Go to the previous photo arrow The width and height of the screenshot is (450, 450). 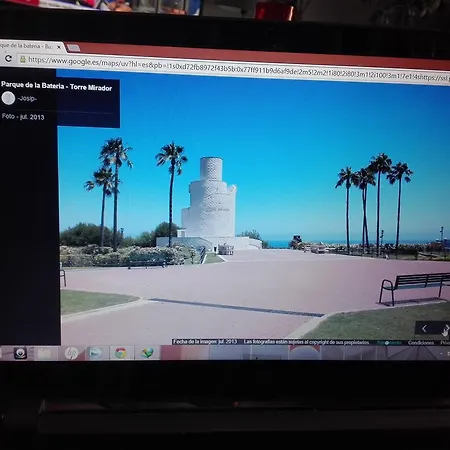click(424, 329)
